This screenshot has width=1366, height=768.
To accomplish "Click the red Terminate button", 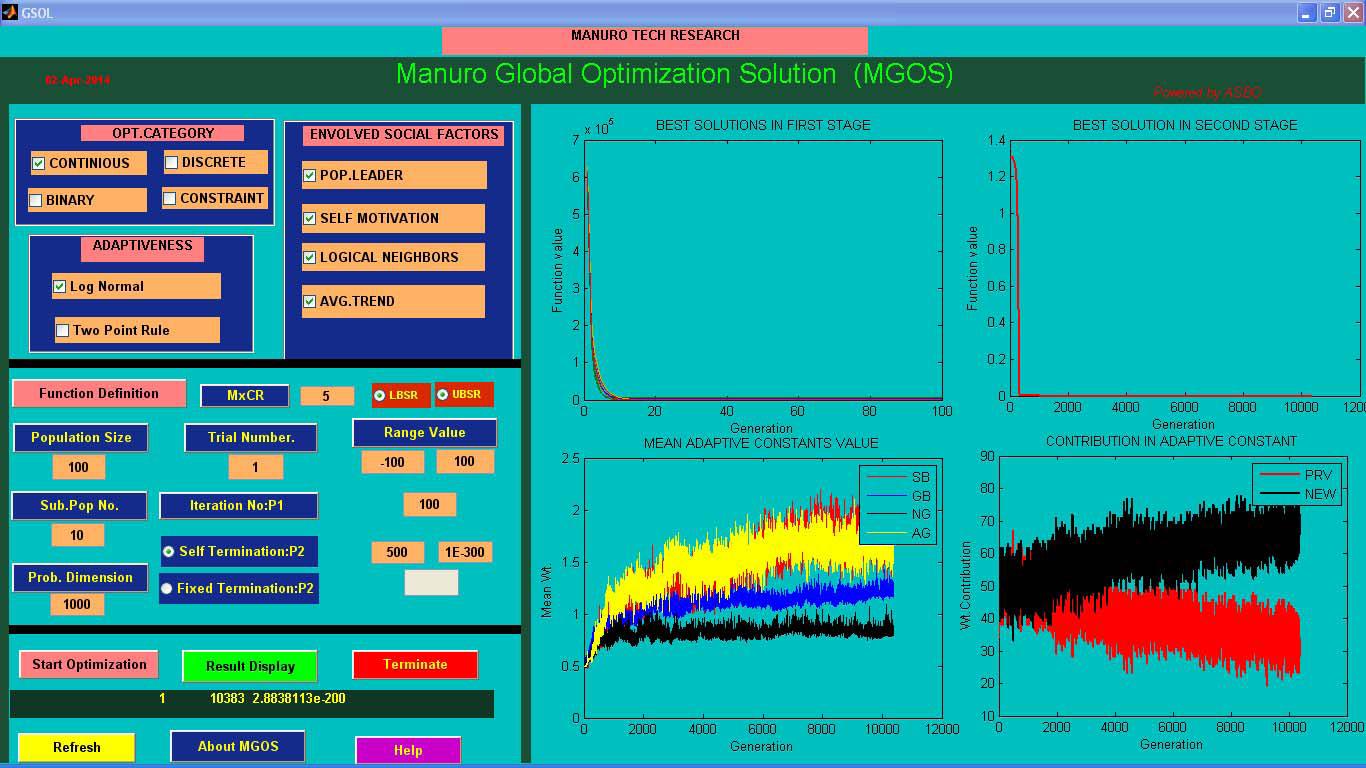I will [x=415, y=664].
